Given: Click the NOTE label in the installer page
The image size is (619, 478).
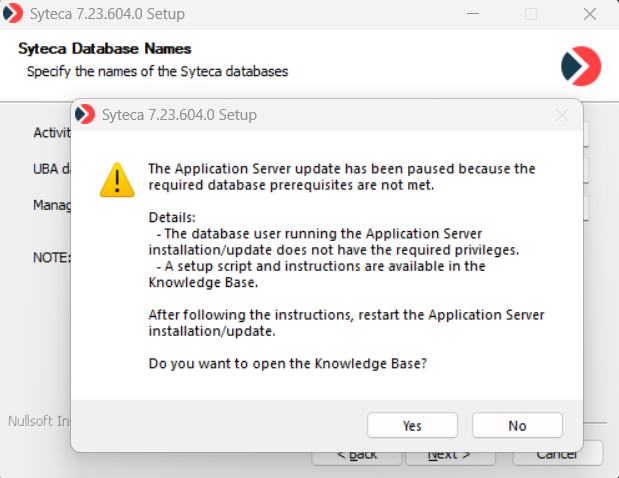Looking at the screenshot, I should [51, 257].
